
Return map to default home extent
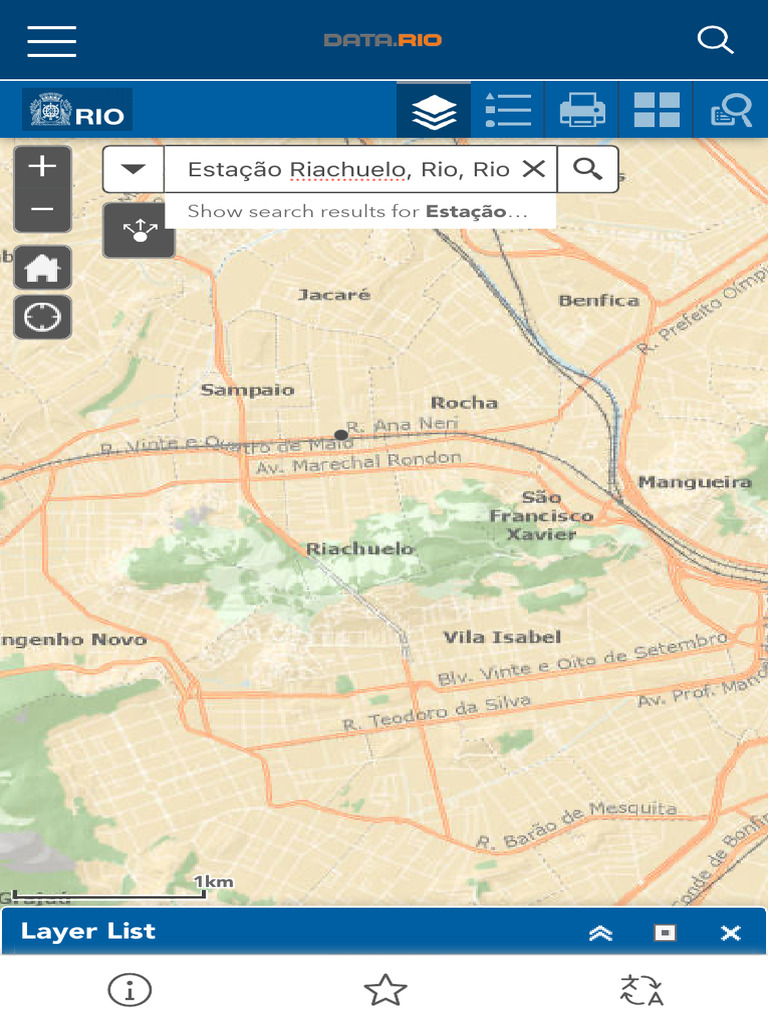tap(42, 268)
